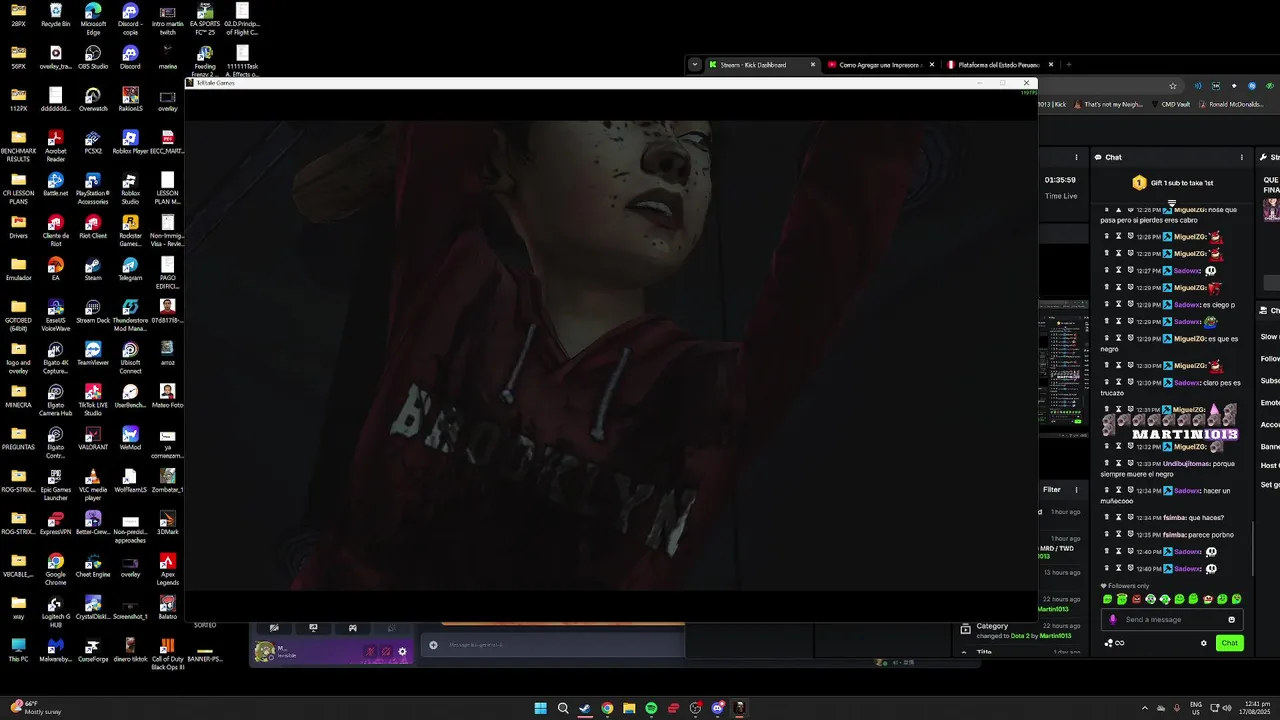This screenshot has width=1280, height=720.
Task: Open the Riot Client desktop icon
Action: [93, 227]
